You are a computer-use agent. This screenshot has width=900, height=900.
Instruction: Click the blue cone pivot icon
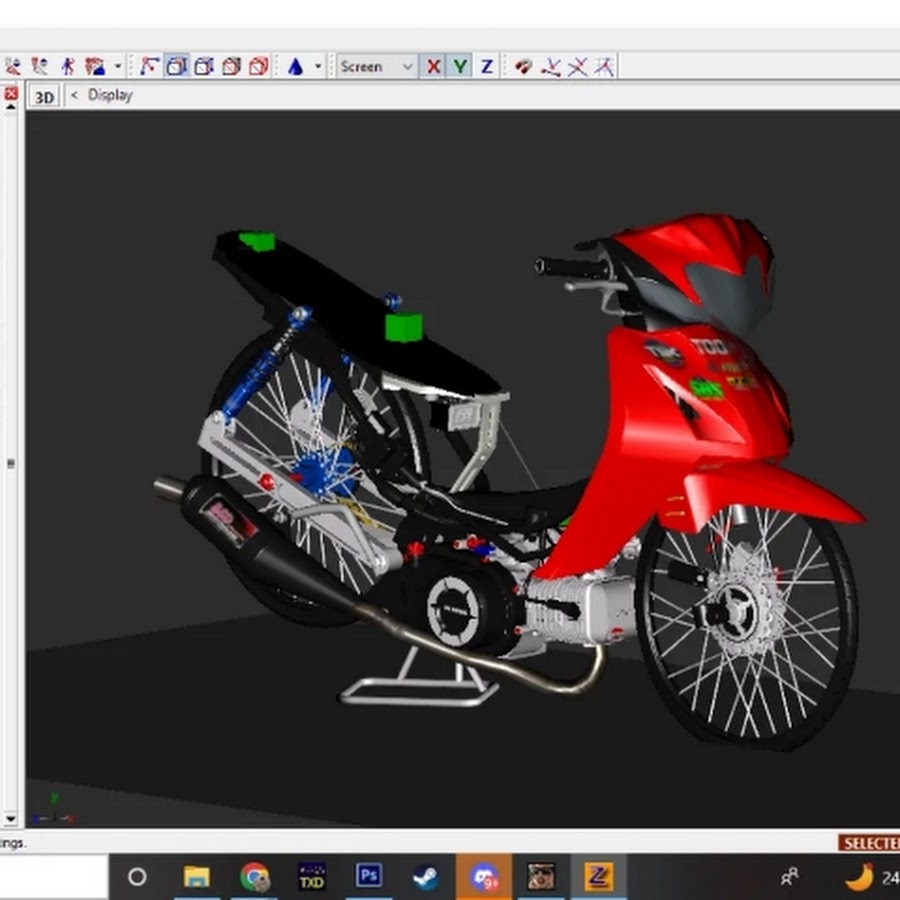coord(295,67)
